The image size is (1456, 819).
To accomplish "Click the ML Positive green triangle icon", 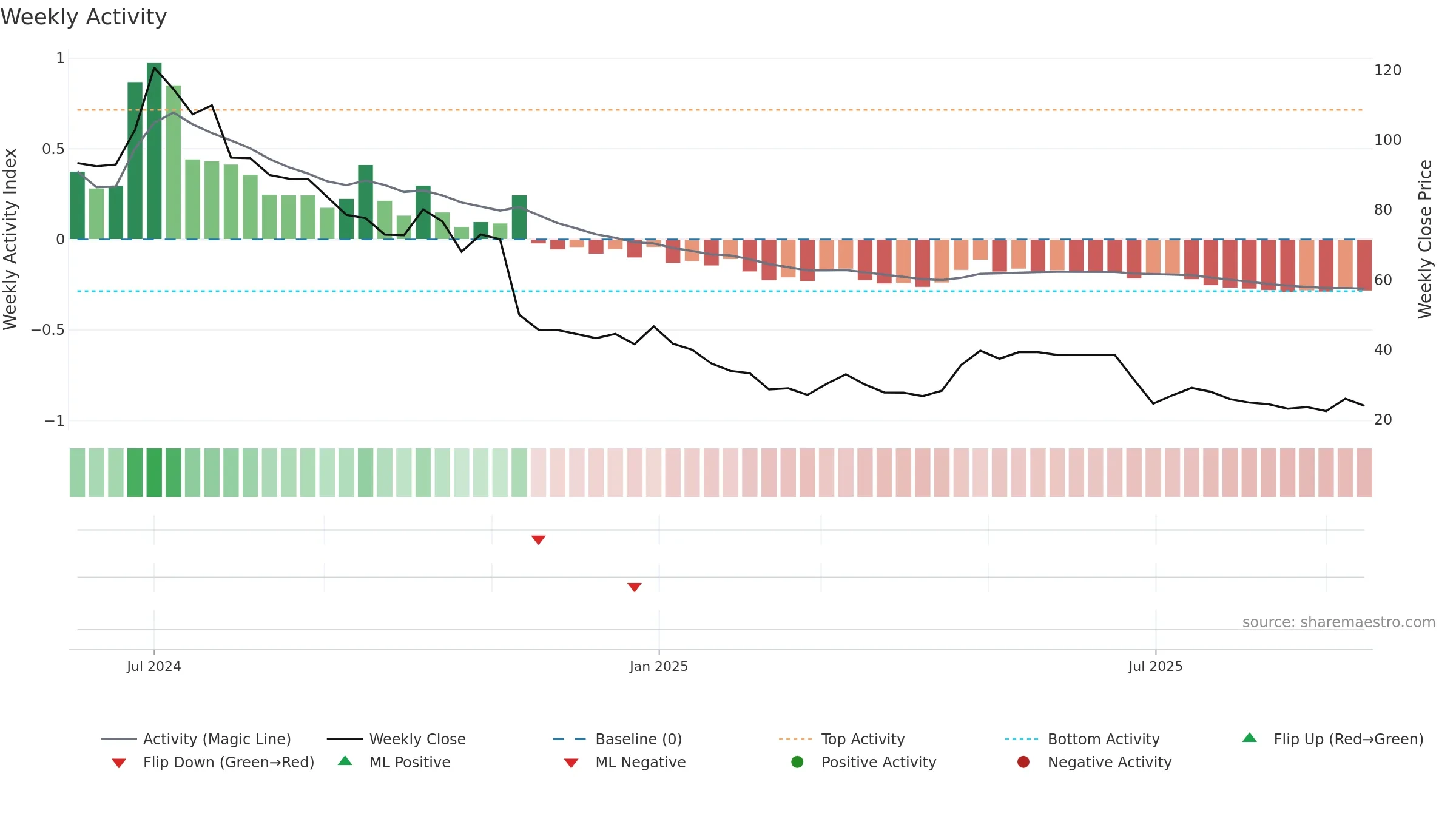I will tap(345, 761).
